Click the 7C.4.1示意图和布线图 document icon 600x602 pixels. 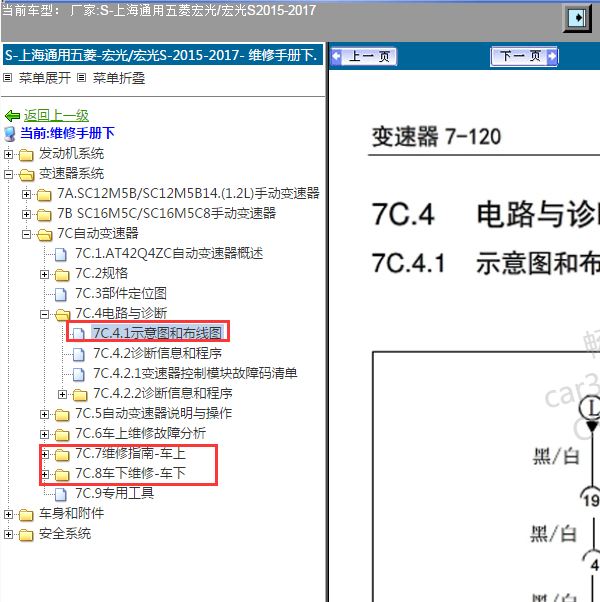tap(79, 334)
